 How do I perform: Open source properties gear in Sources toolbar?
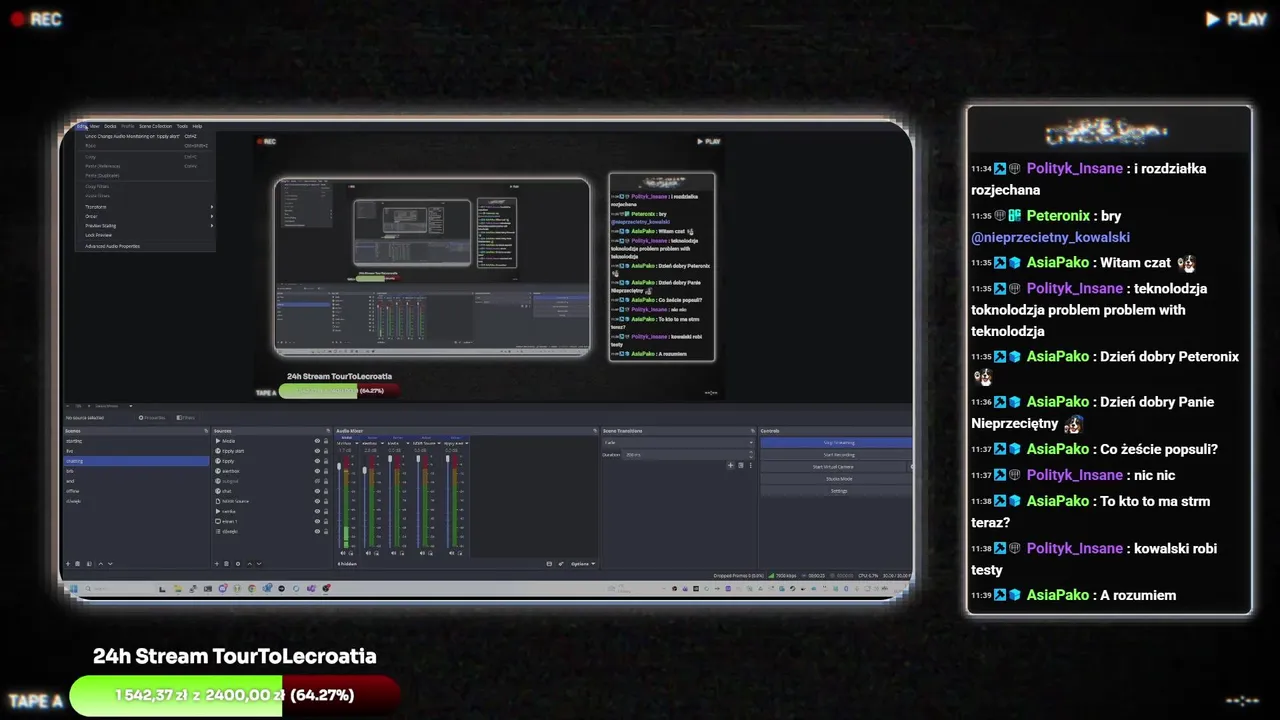pyautogui.click(x=238, y=564)
